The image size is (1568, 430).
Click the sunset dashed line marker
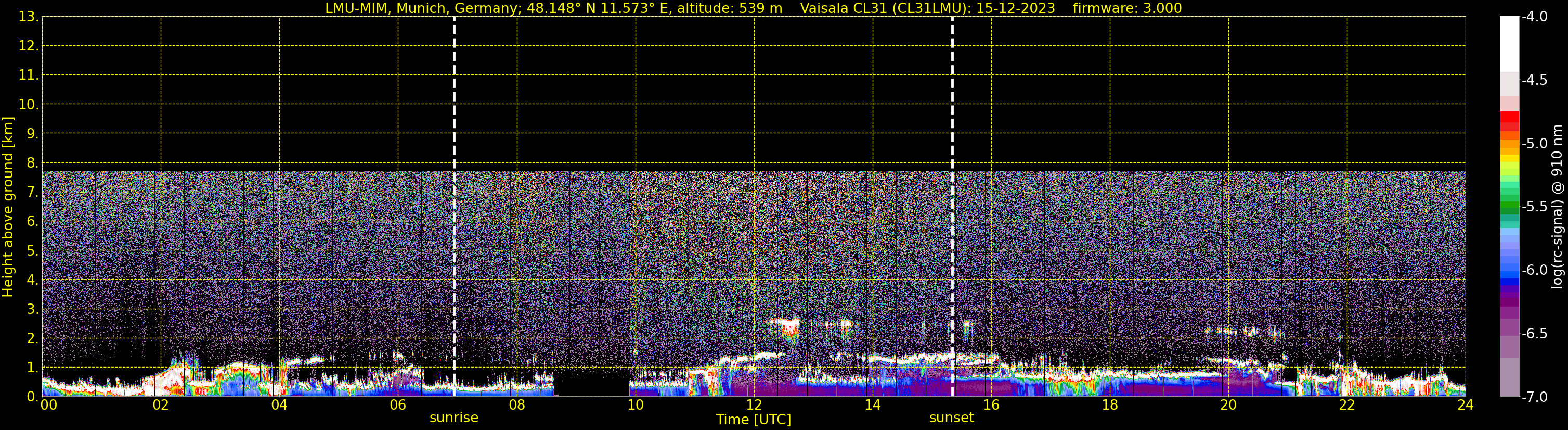952,207
